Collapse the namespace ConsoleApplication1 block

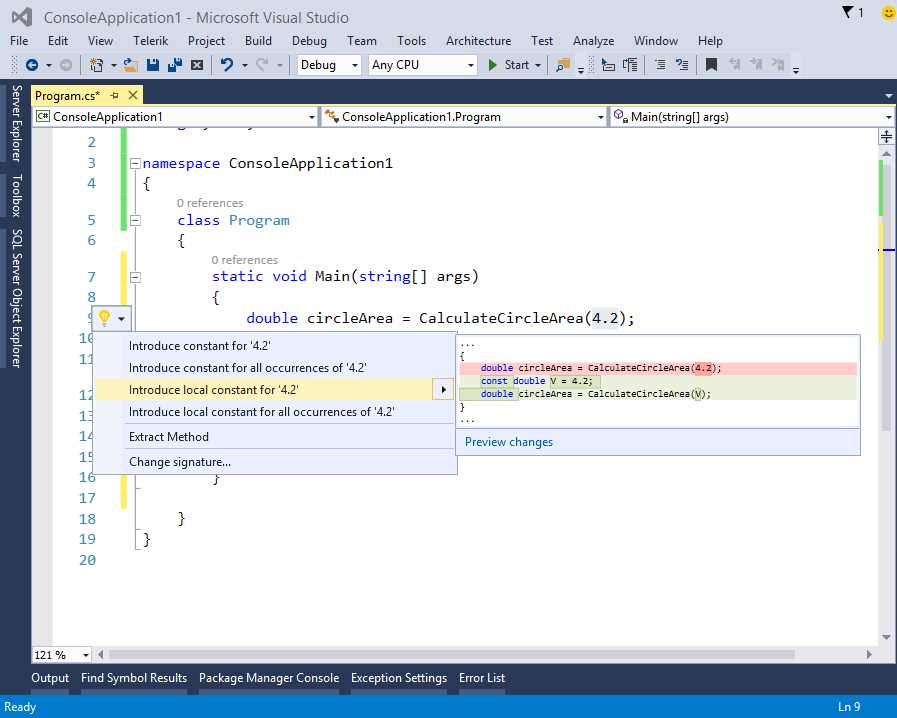point(135,164)
